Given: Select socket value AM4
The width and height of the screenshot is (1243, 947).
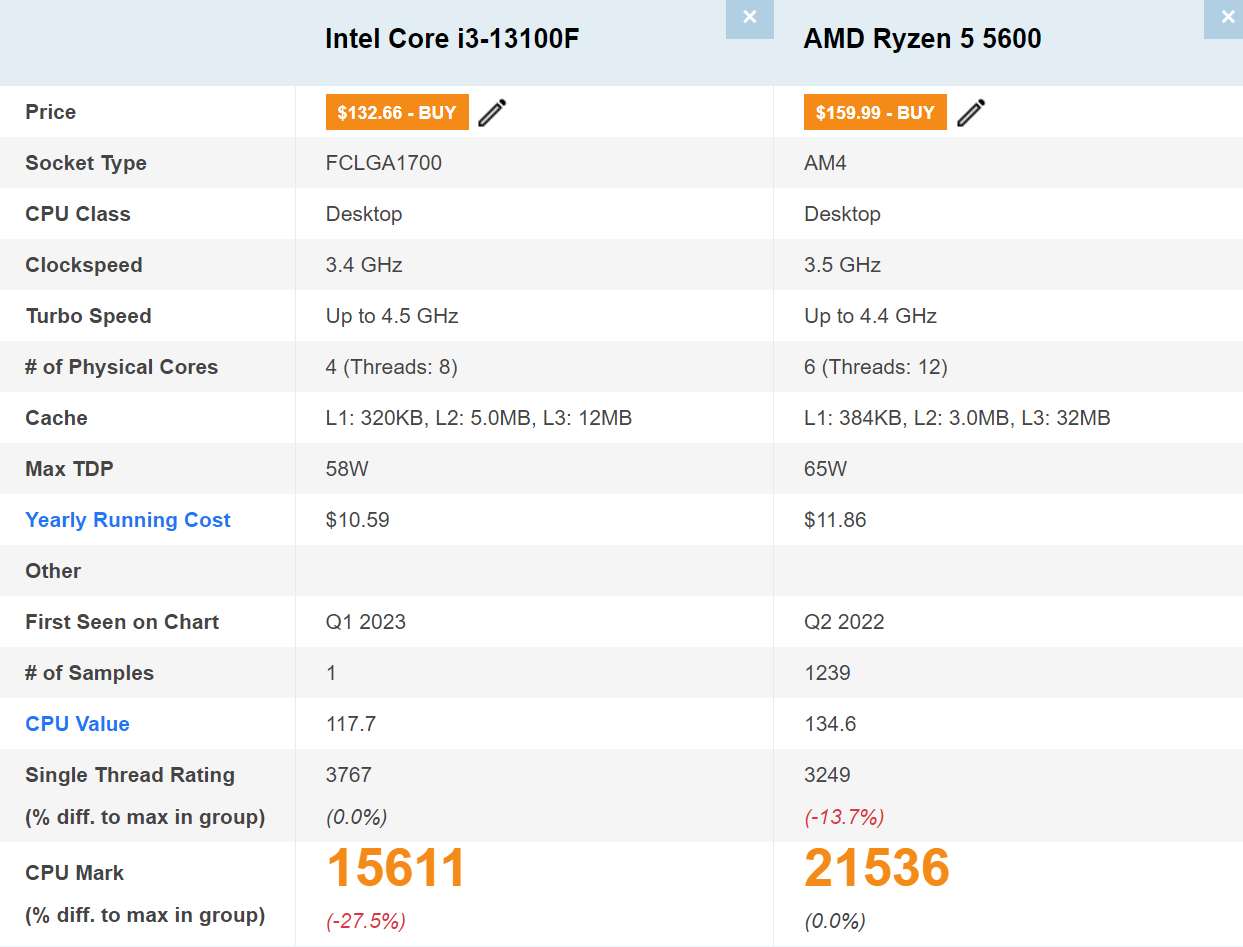Looking at the screenshot, I should (x=825, y=163).
